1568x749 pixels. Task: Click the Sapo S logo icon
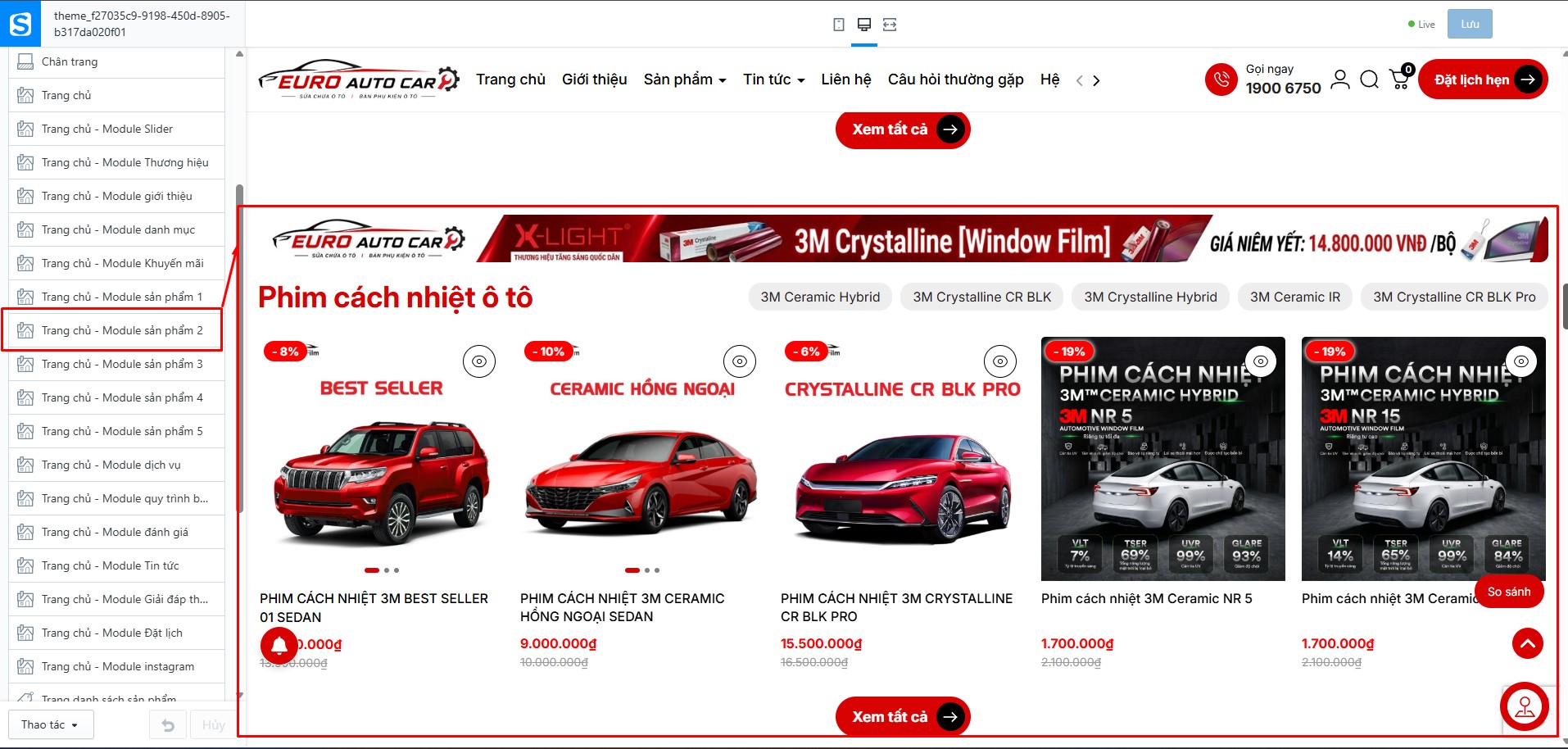coord(20,24)
